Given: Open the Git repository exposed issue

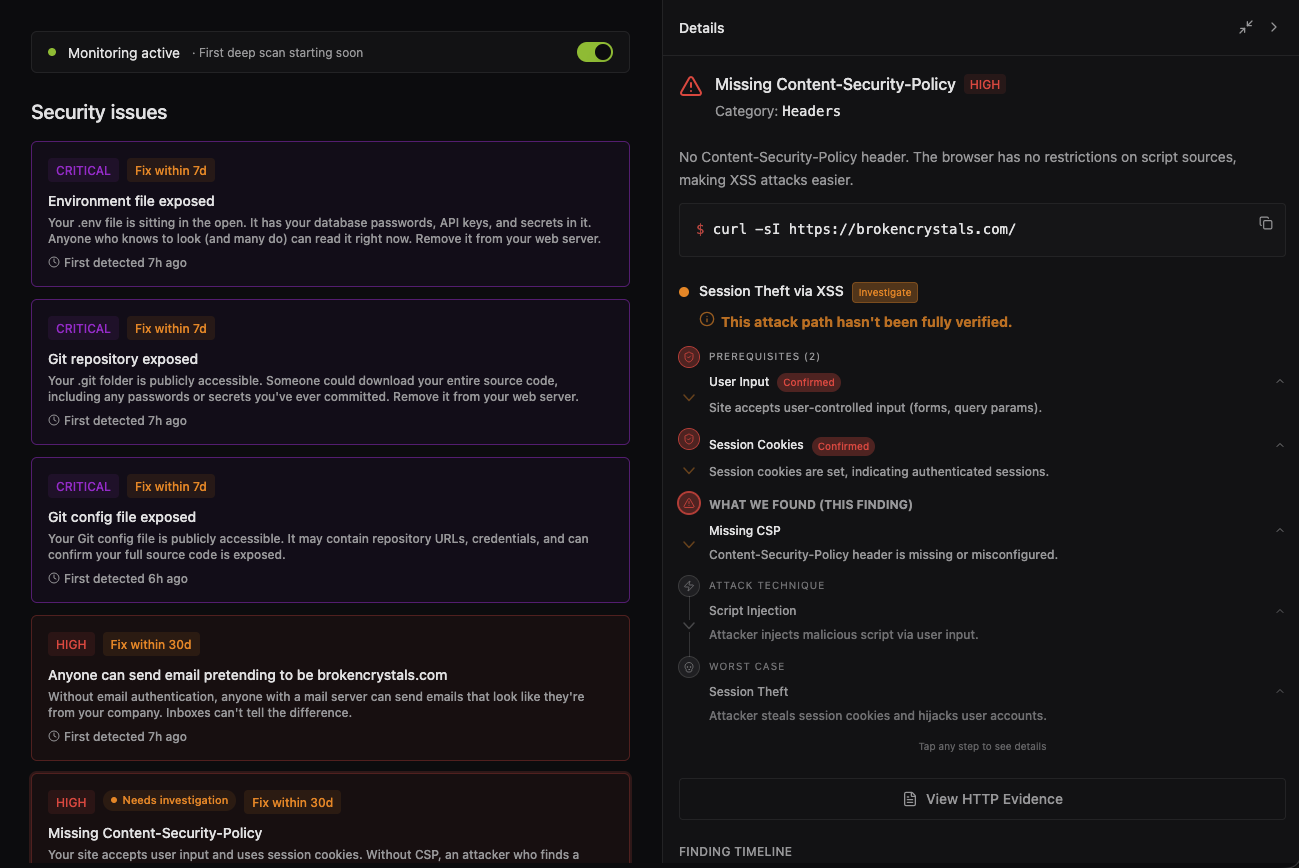Looking at the screenshot, I should pyautogui.click(x=330, y=372).
